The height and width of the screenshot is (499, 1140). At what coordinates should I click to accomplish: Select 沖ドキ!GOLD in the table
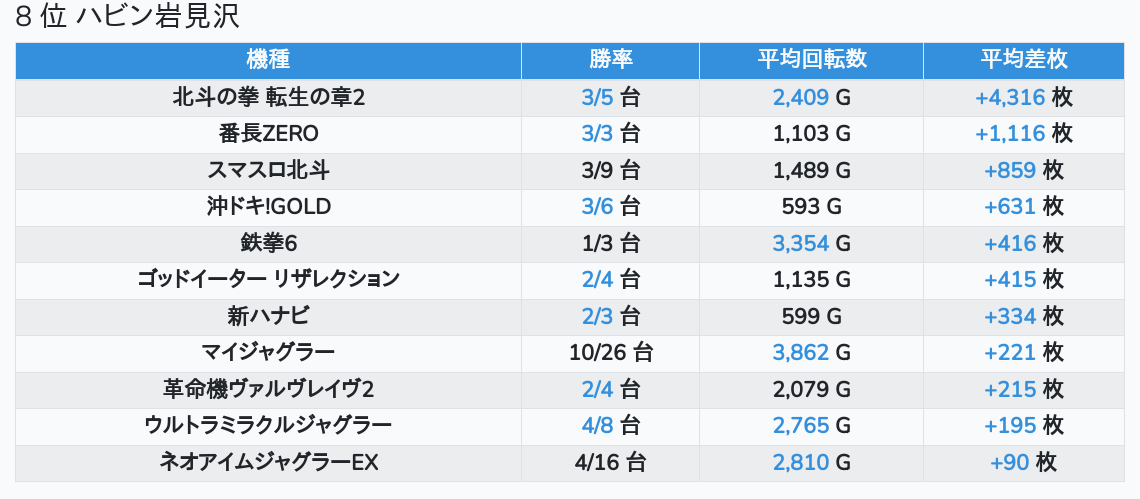click(x=268, y=206)
